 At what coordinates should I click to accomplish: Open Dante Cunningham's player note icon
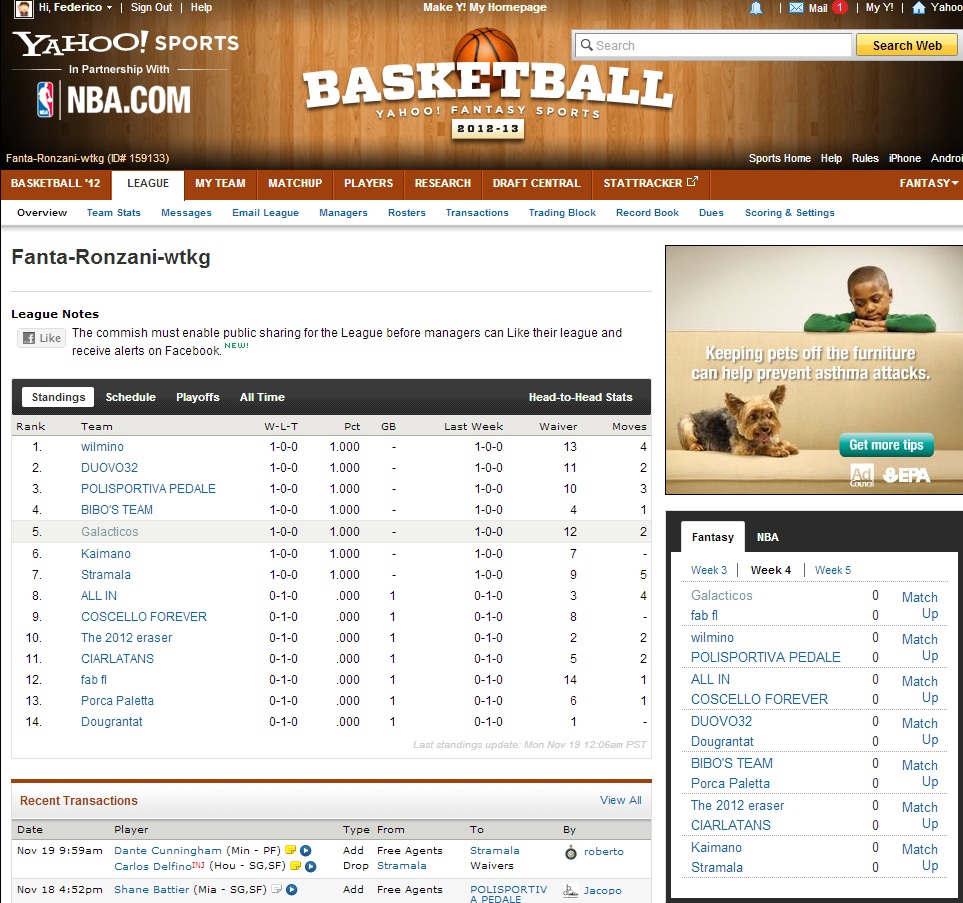click(291, 851)
